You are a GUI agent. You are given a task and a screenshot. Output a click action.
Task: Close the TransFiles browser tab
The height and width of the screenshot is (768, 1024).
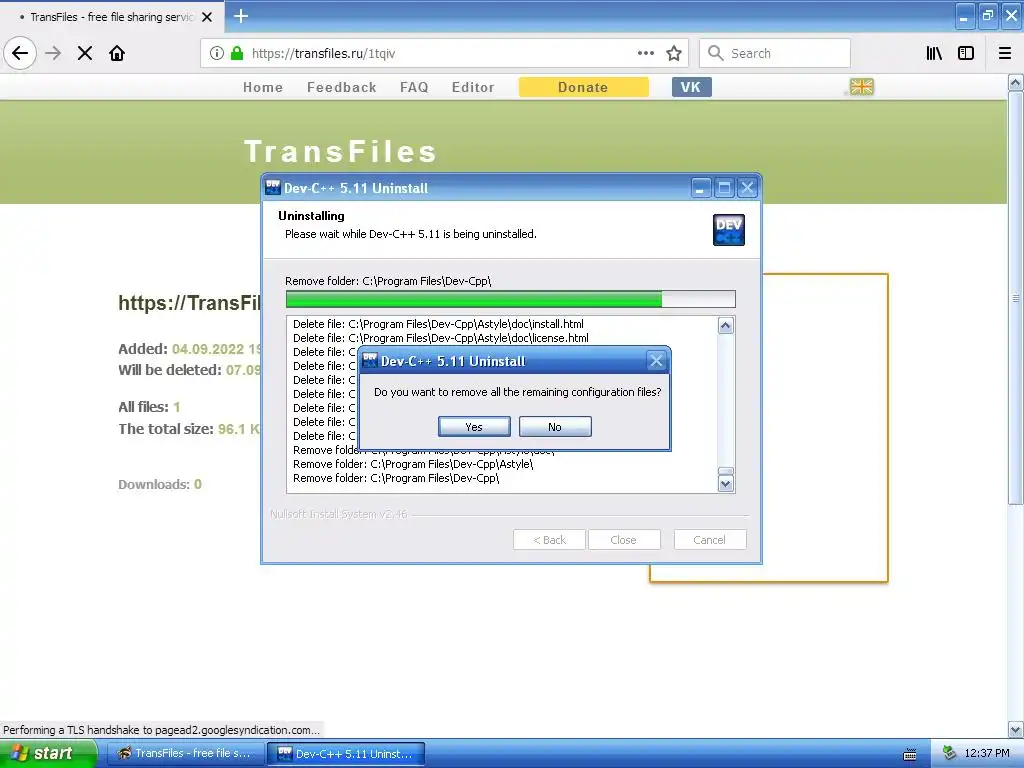(x=207, y=17)
